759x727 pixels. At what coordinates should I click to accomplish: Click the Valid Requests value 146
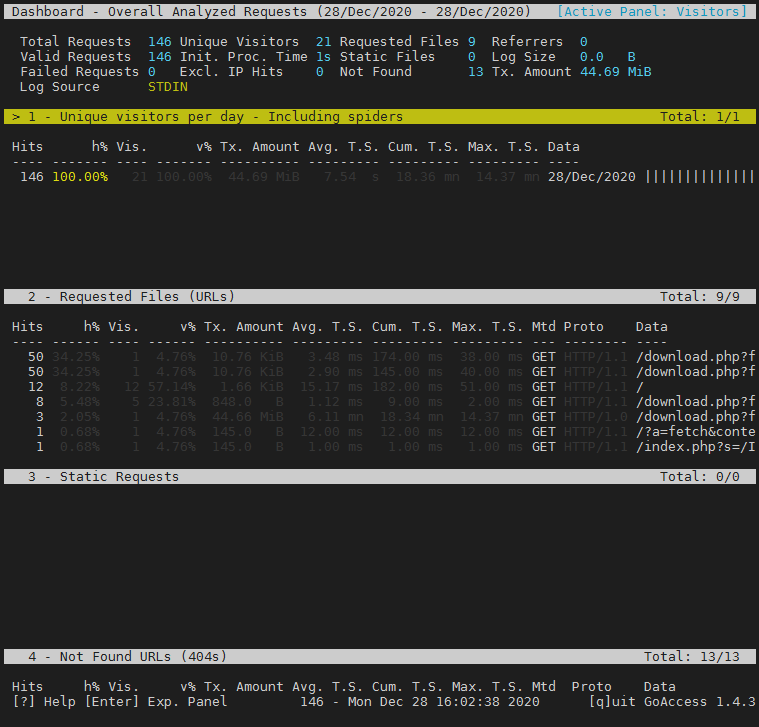160,57
